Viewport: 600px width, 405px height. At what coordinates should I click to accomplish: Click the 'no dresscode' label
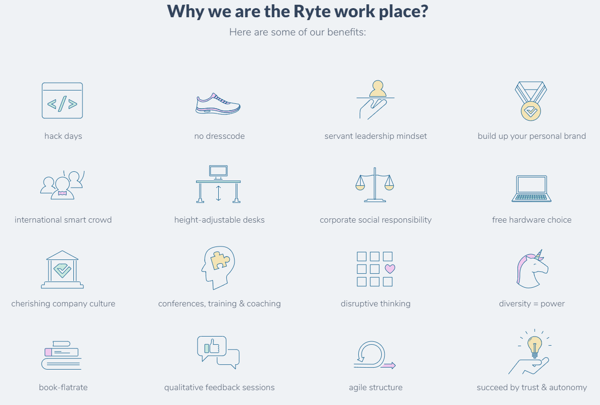(219, 136)
